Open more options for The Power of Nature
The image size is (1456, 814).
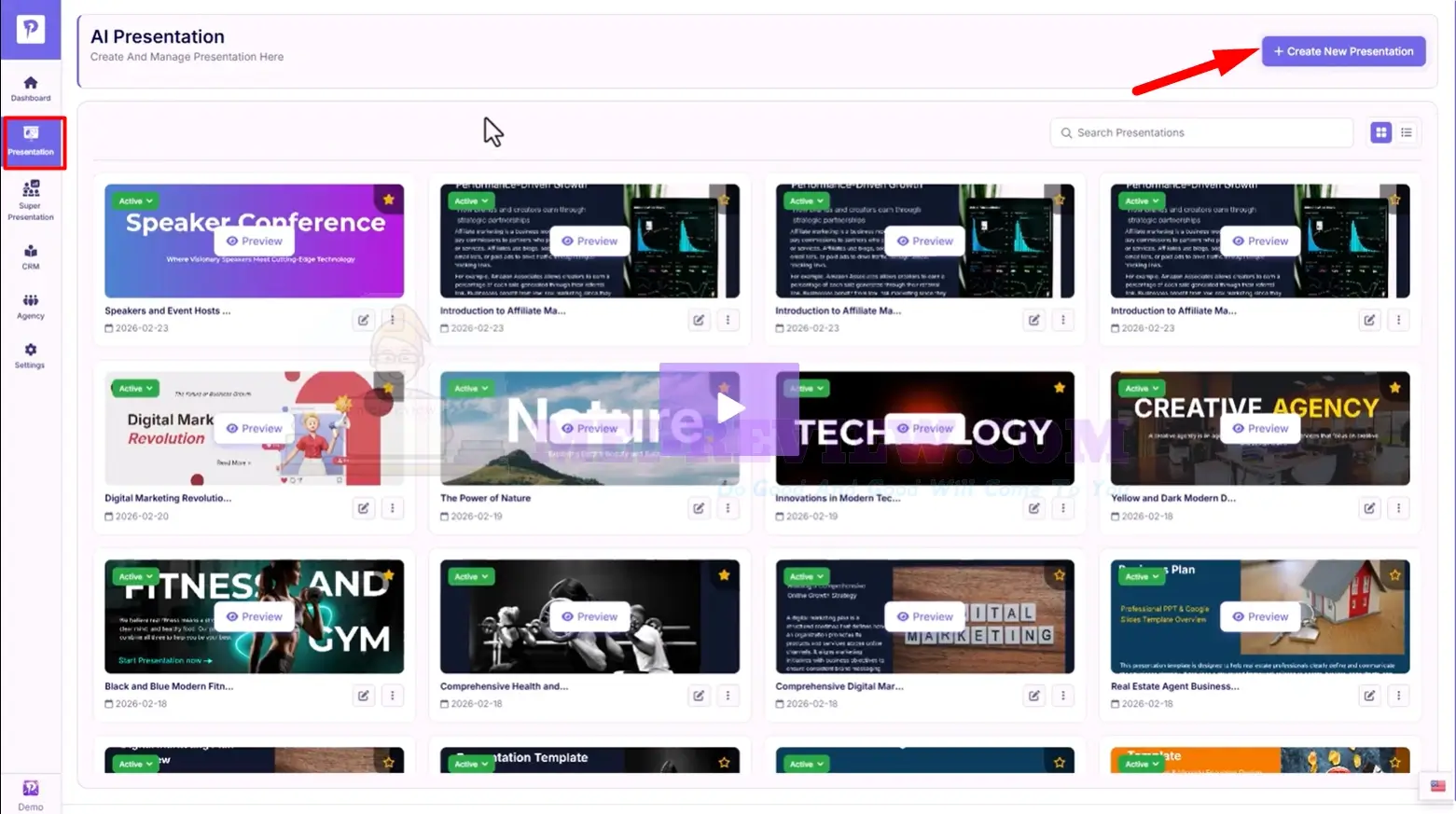click(x=728, y=508)
